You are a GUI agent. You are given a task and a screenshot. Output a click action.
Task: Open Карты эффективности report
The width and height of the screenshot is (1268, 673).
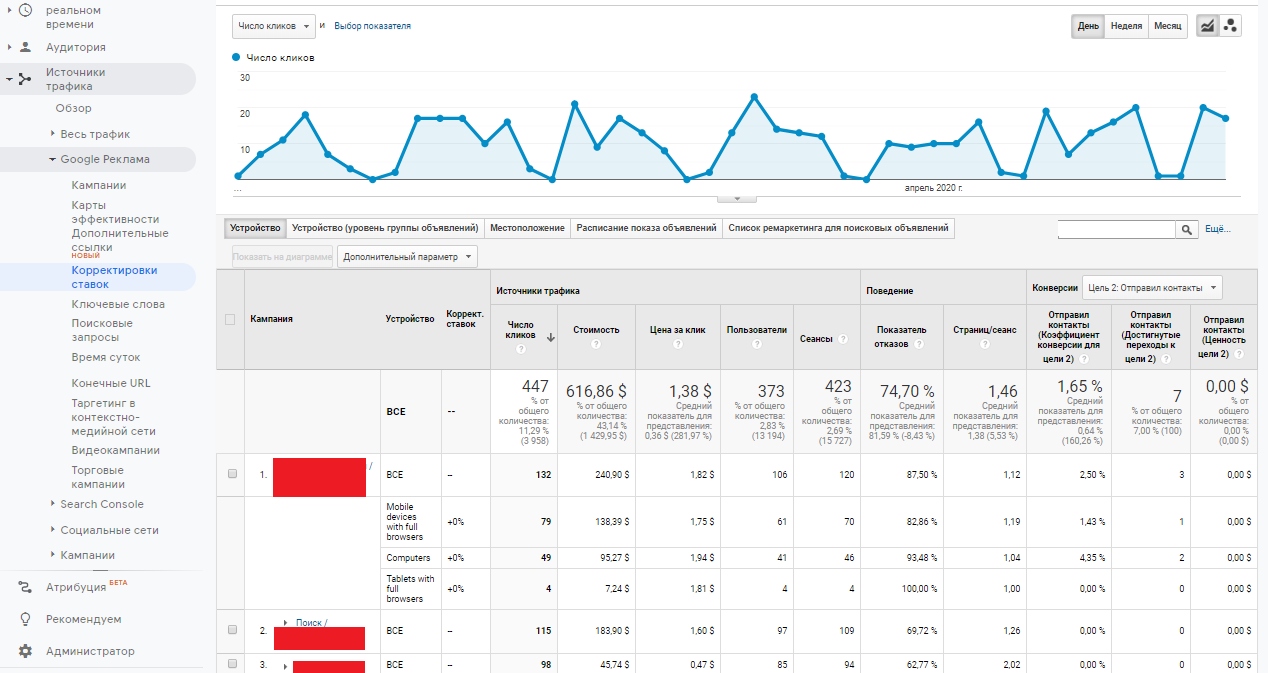point(115,212)
